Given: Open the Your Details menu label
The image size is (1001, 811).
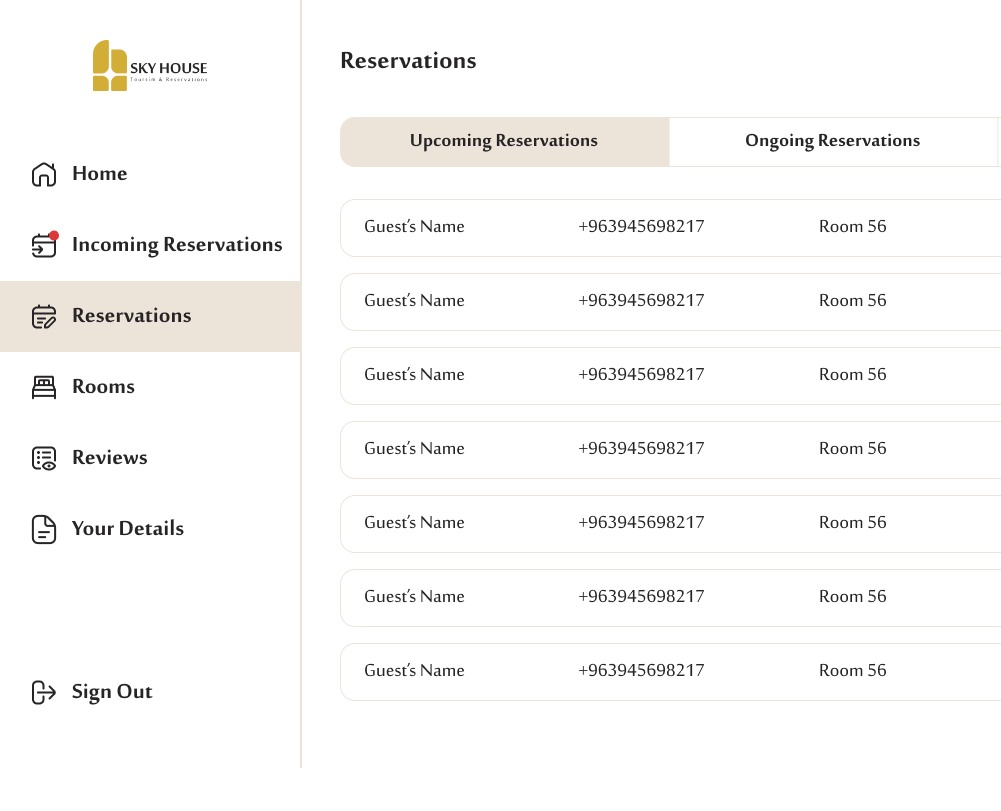Looking at the screenshot, I should pos(128,529).
